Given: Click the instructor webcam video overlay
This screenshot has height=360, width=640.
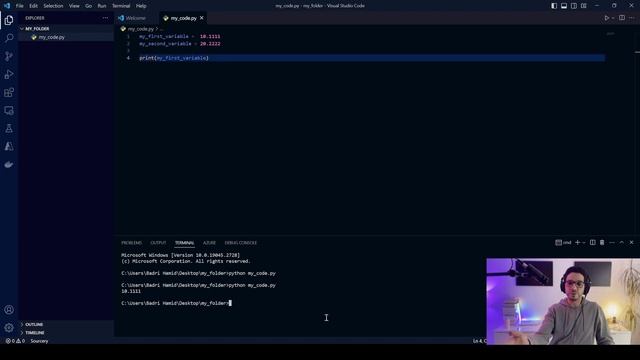Looking at the screenshot, I should coord(563,301).
